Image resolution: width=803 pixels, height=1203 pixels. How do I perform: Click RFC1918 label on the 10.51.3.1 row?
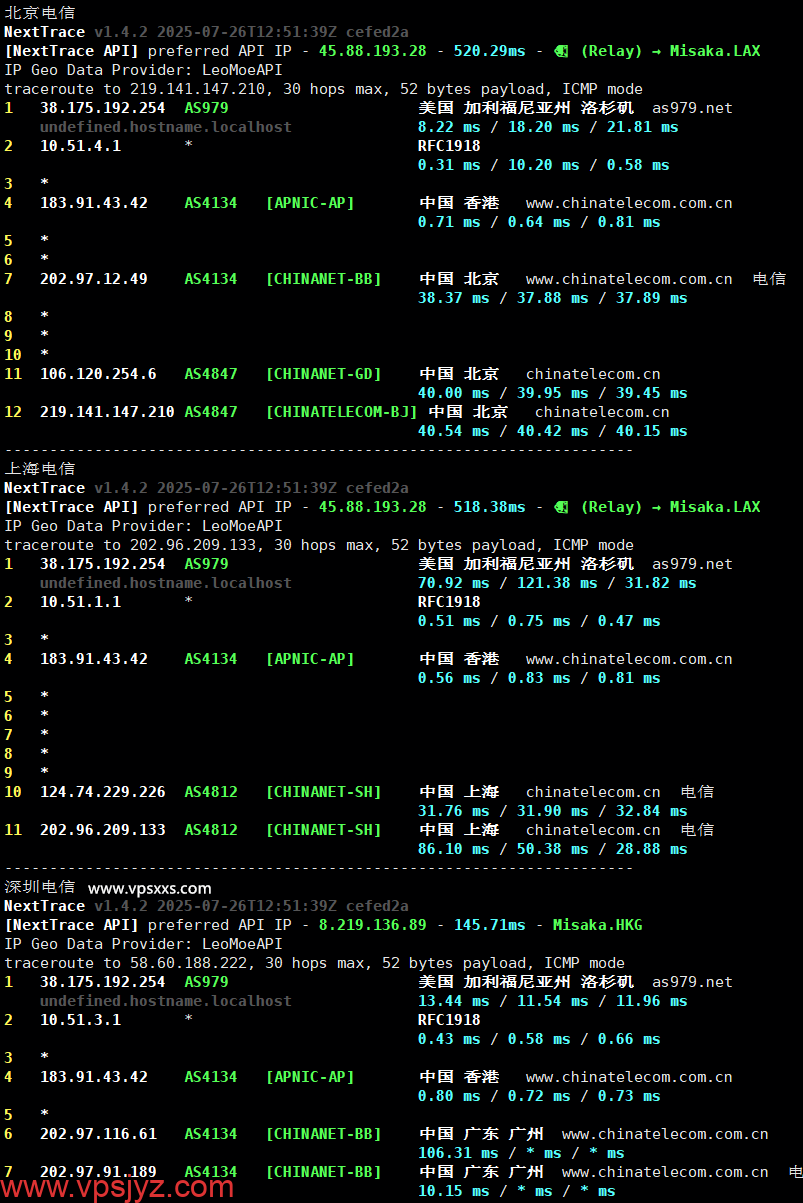tap(449, 1020)
